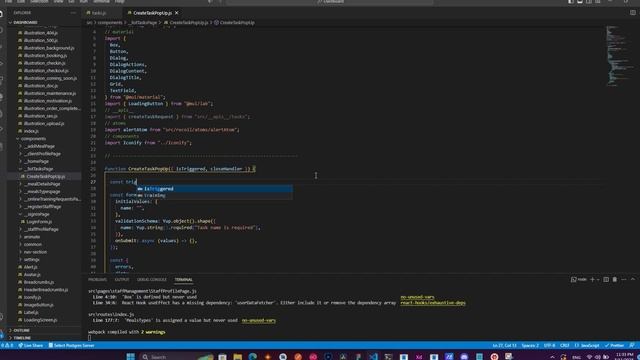Open terminal shell selector labeled node

pos(579,280)
